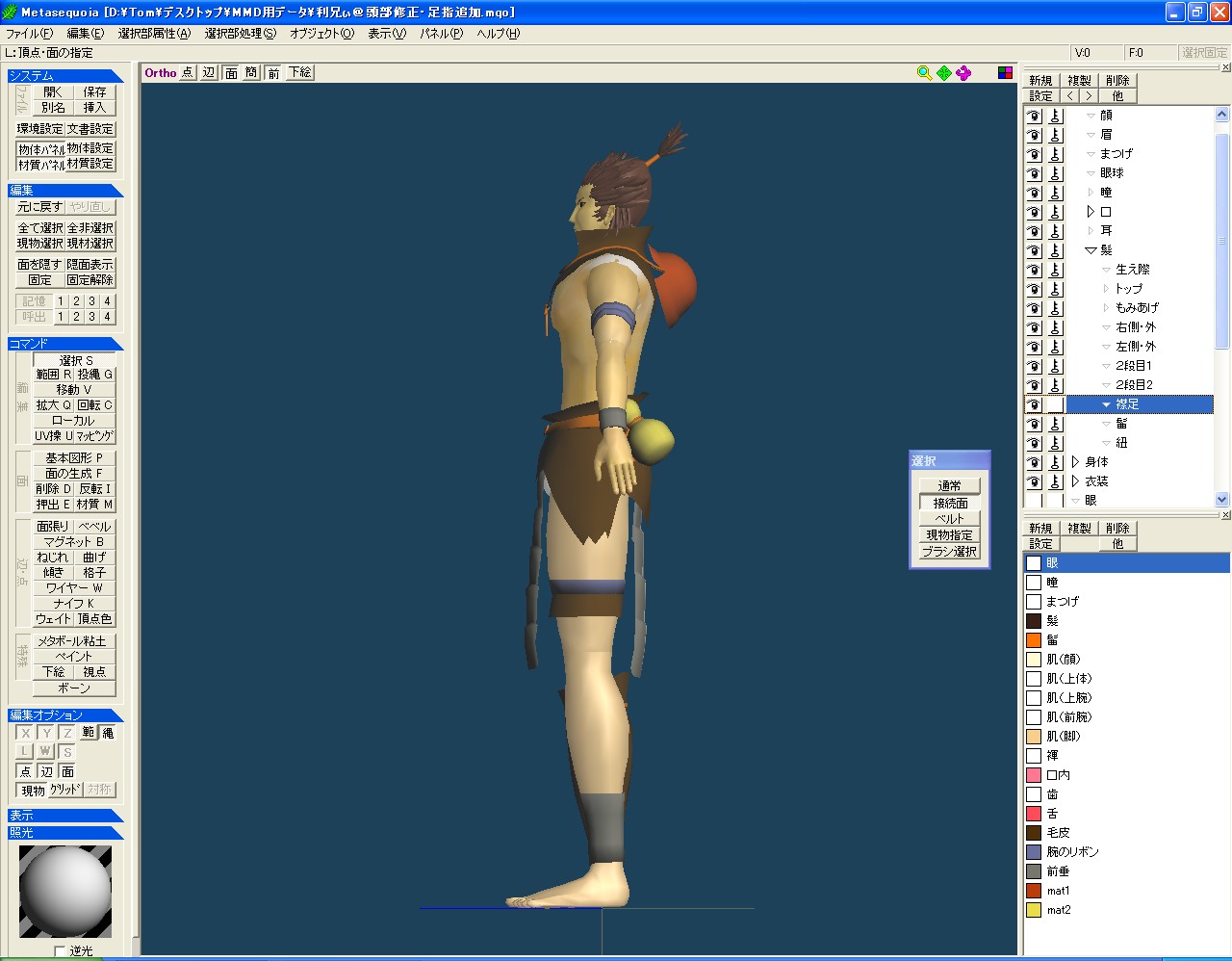1232x961 pixels.
Task: Open the 表示(V) menu
Action: pyautogui.click(x=387, y=34)
